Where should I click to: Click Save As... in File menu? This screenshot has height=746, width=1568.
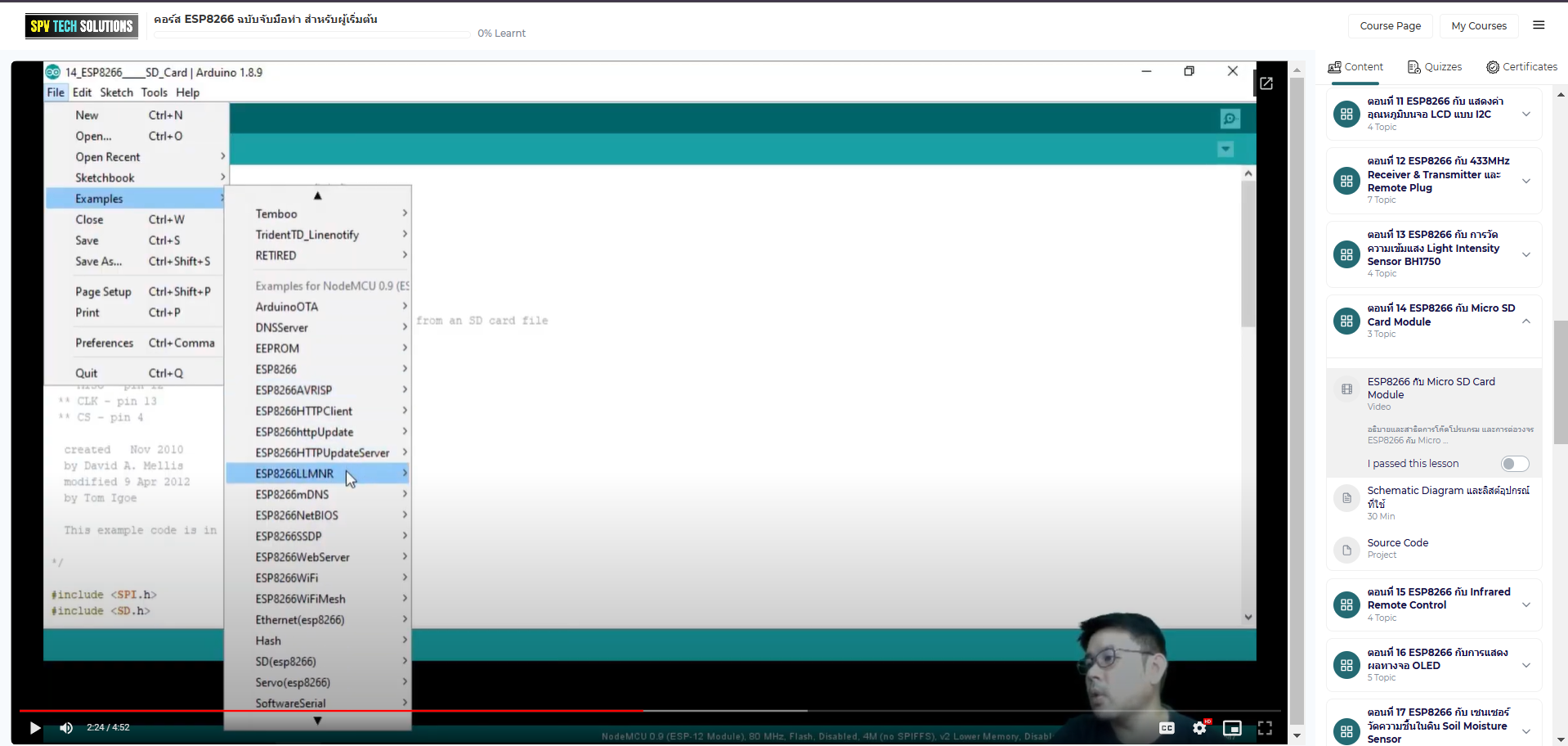pos(135,262)
